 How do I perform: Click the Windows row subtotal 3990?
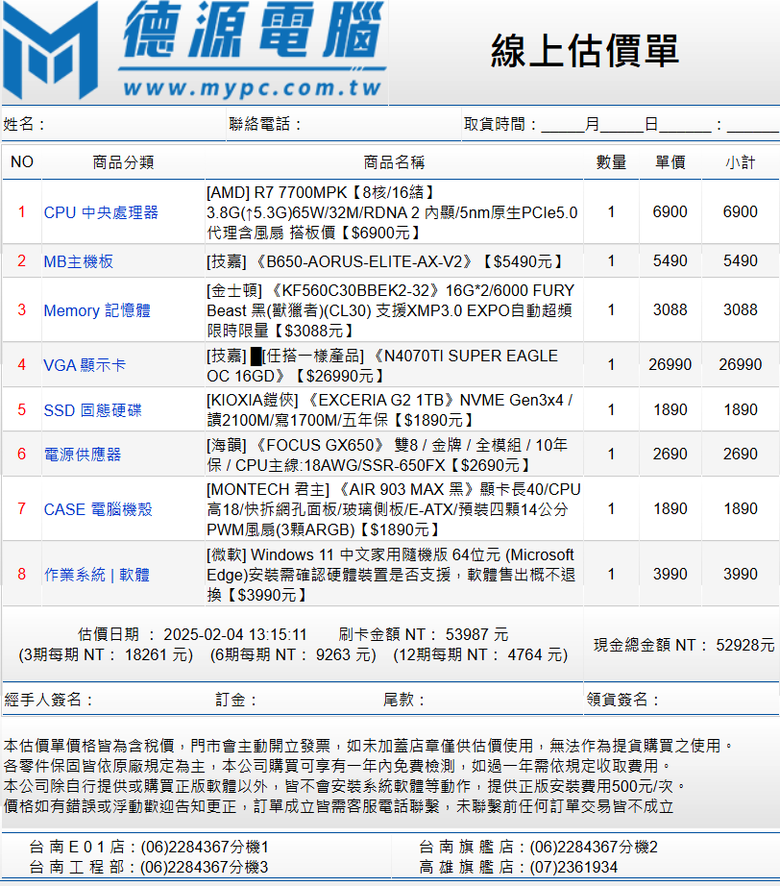tap(740, 574)
